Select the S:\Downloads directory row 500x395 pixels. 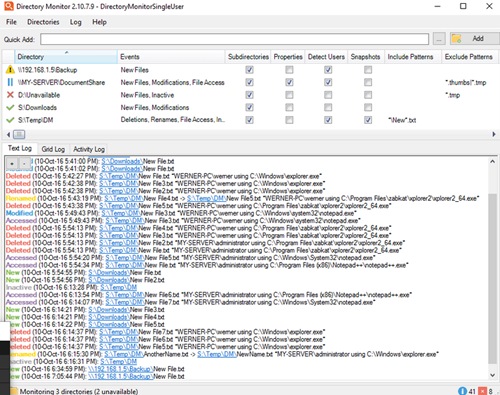point(250,107)
